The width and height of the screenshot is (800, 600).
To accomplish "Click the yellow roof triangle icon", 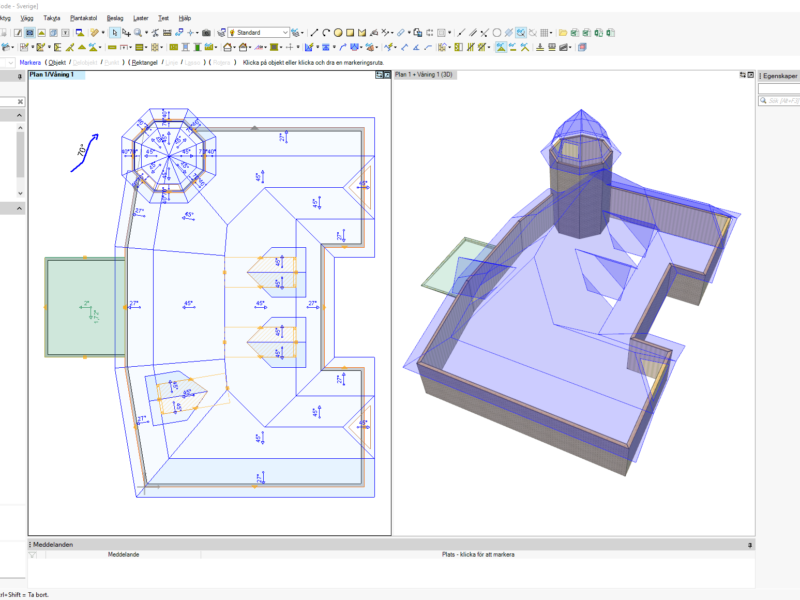I will coord(82,47).
